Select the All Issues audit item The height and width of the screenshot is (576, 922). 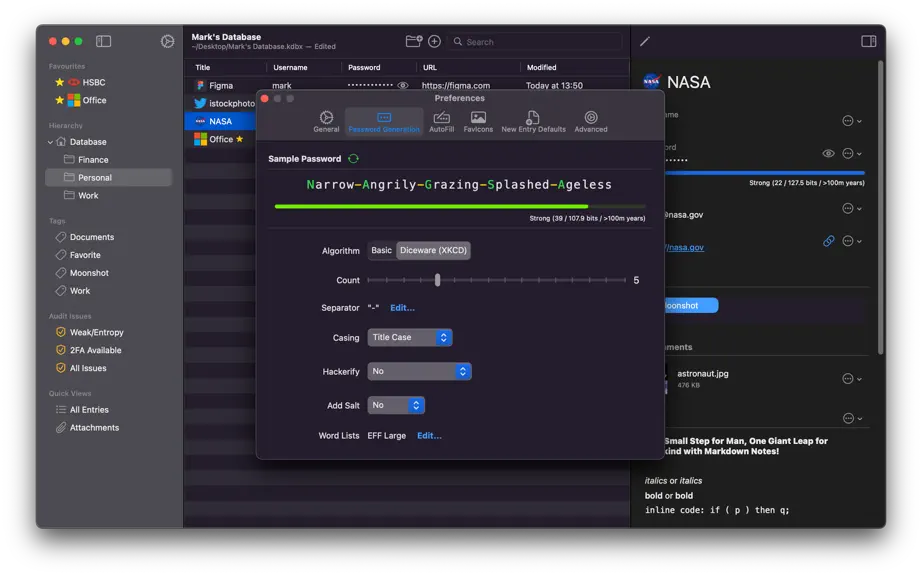coord(88,369)
